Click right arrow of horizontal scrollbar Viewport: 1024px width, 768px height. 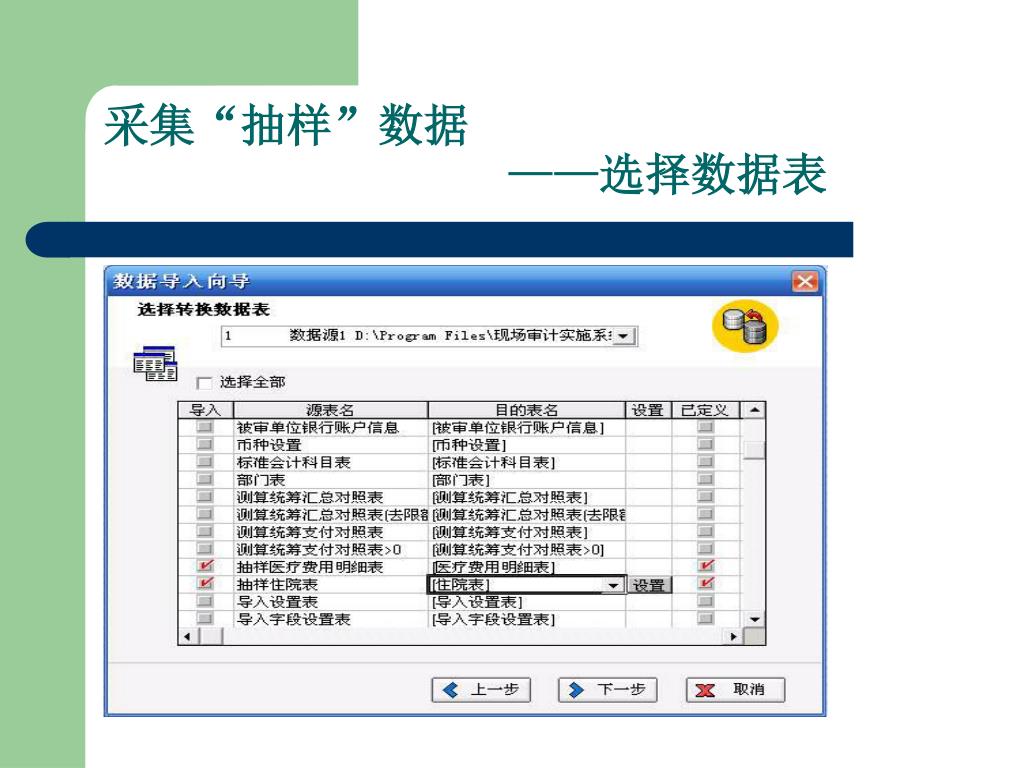pos(735,636)
